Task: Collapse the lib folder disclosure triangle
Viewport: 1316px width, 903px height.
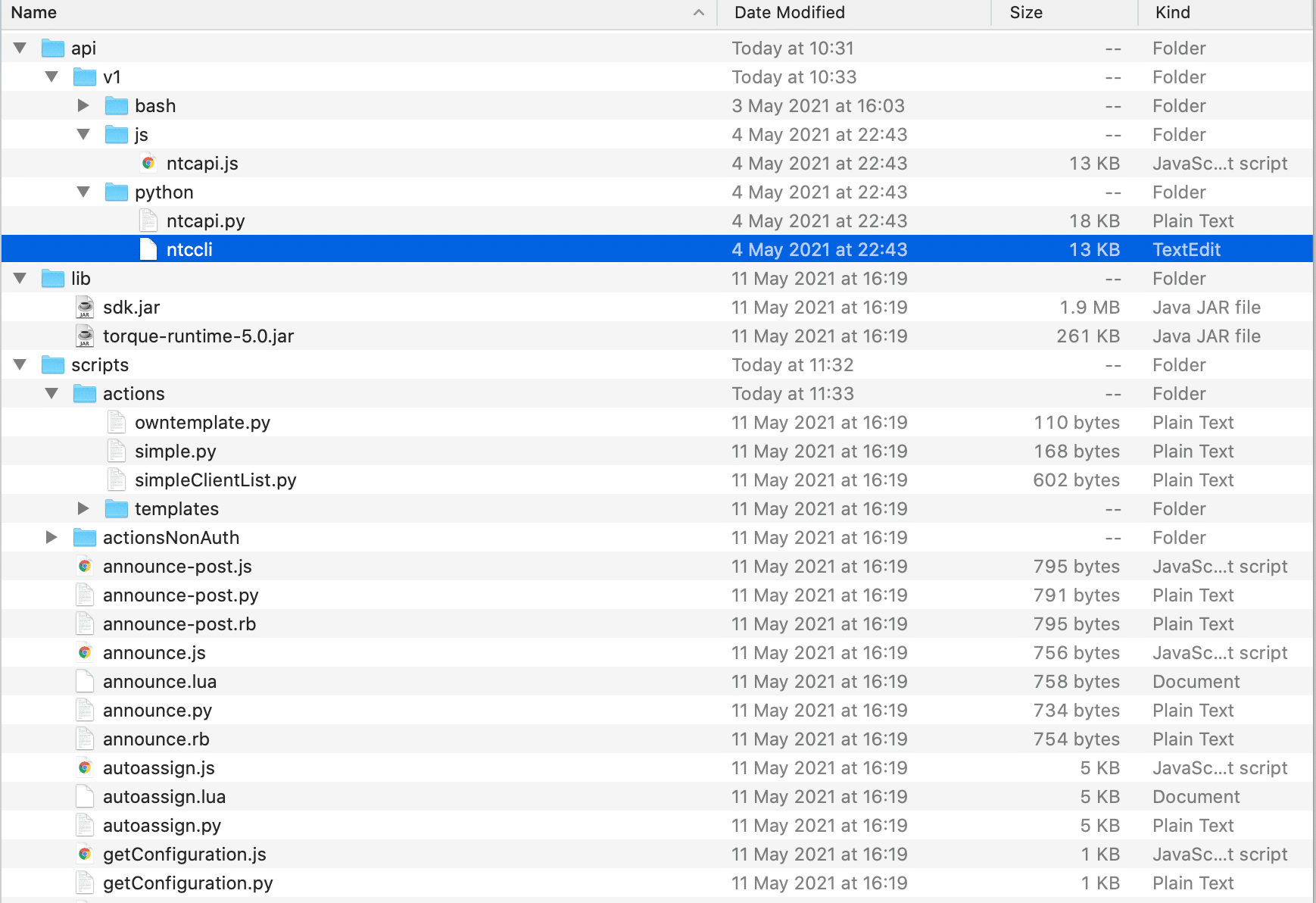Action: coord(20,279)
